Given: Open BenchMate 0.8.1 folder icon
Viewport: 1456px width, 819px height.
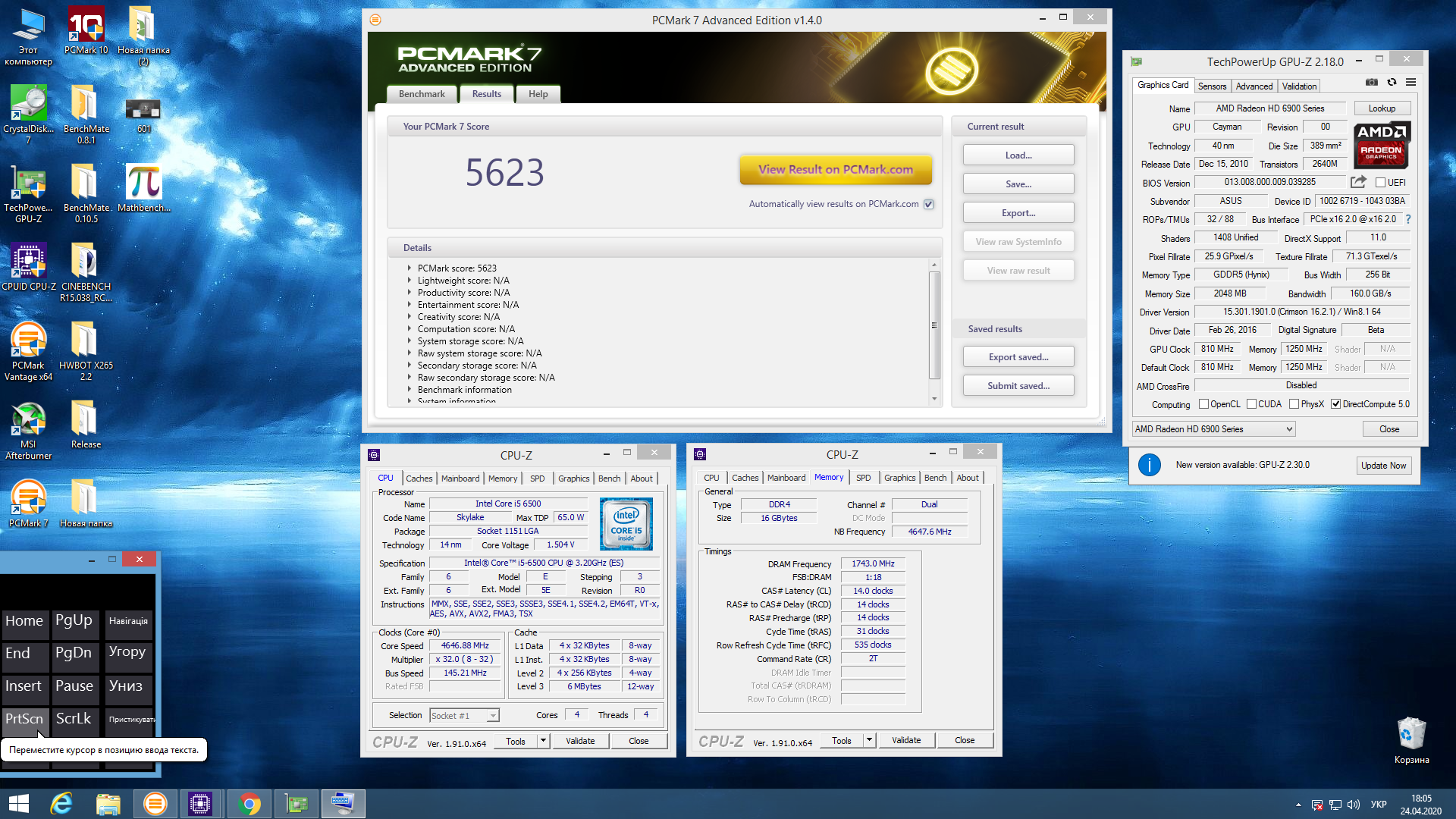Looking at the screenshot, I should 86,114.
